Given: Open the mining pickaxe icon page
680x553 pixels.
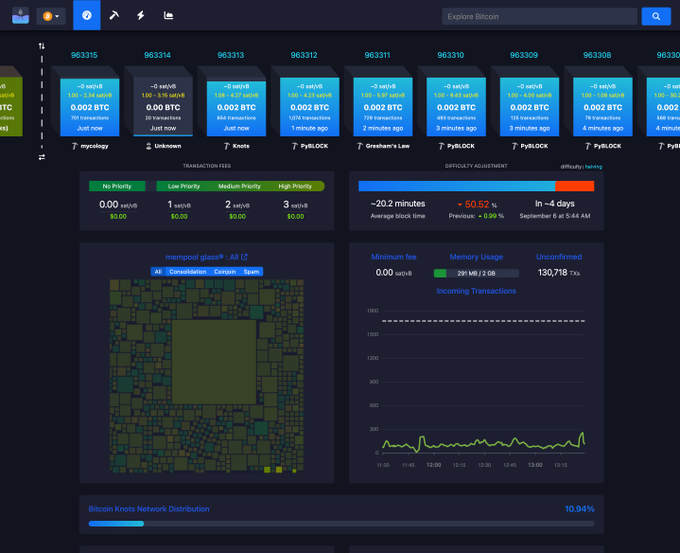Looking at the screenshot, I should tap(114, 16).
